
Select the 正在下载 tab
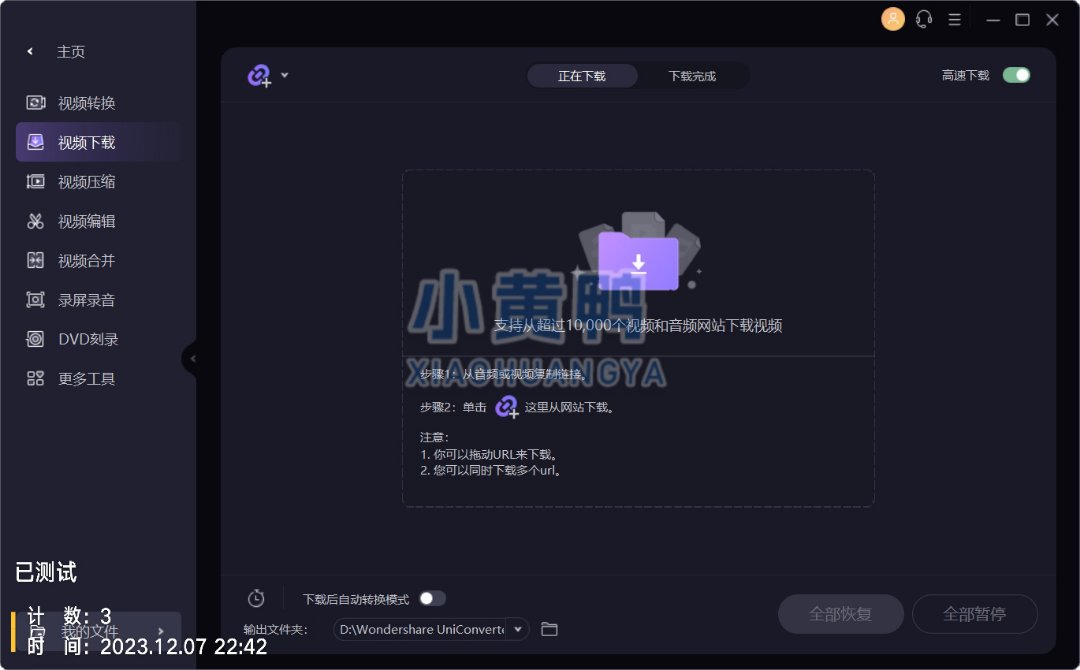click(582, 76)
